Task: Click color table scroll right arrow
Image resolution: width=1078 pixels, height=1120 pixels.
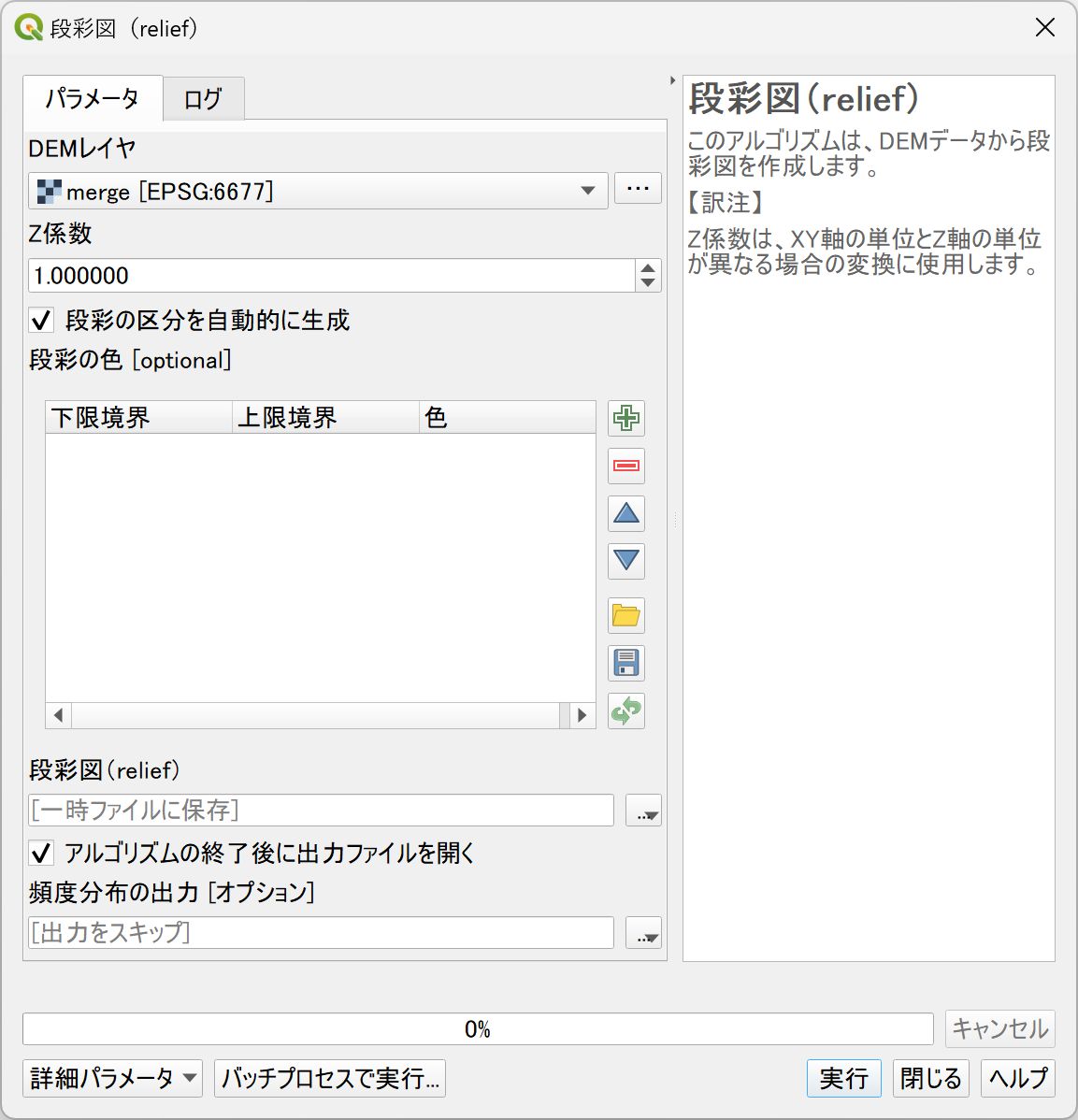Action: point(582,715)
